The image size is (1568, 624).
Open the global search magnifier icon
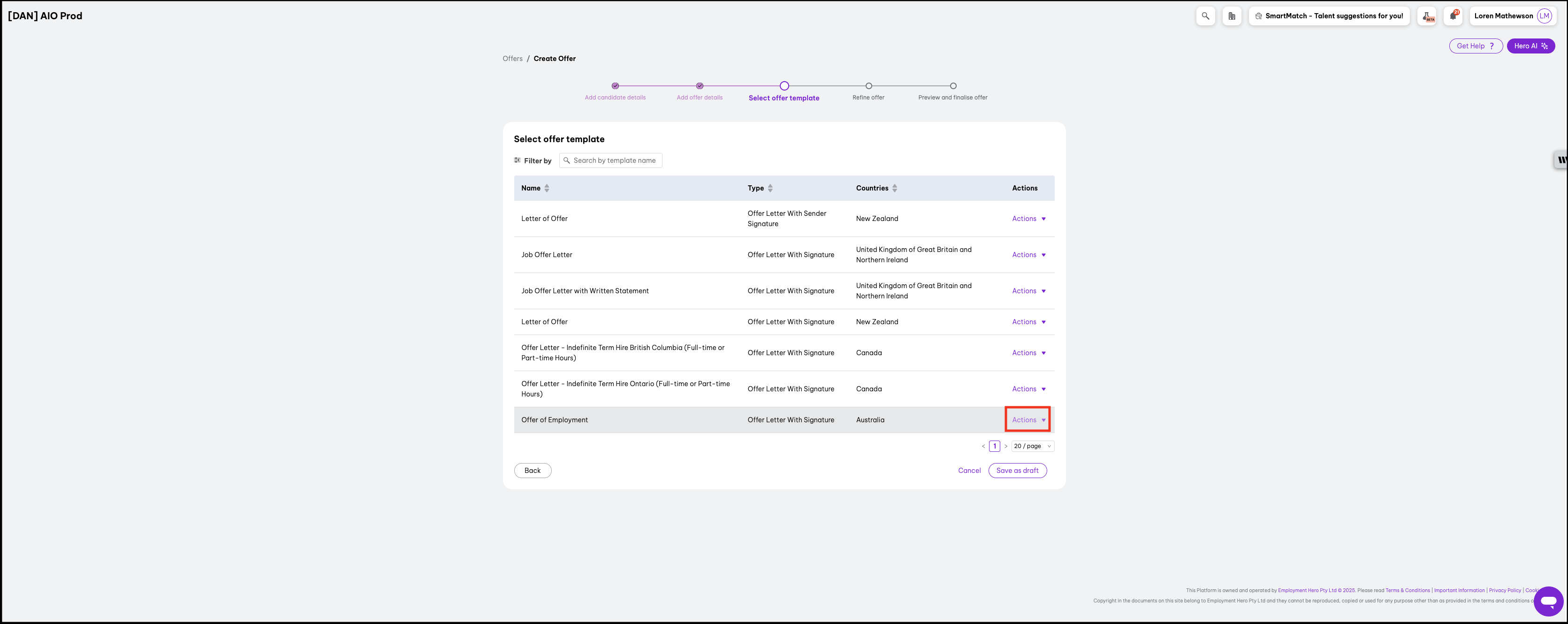click(1205, 16)
